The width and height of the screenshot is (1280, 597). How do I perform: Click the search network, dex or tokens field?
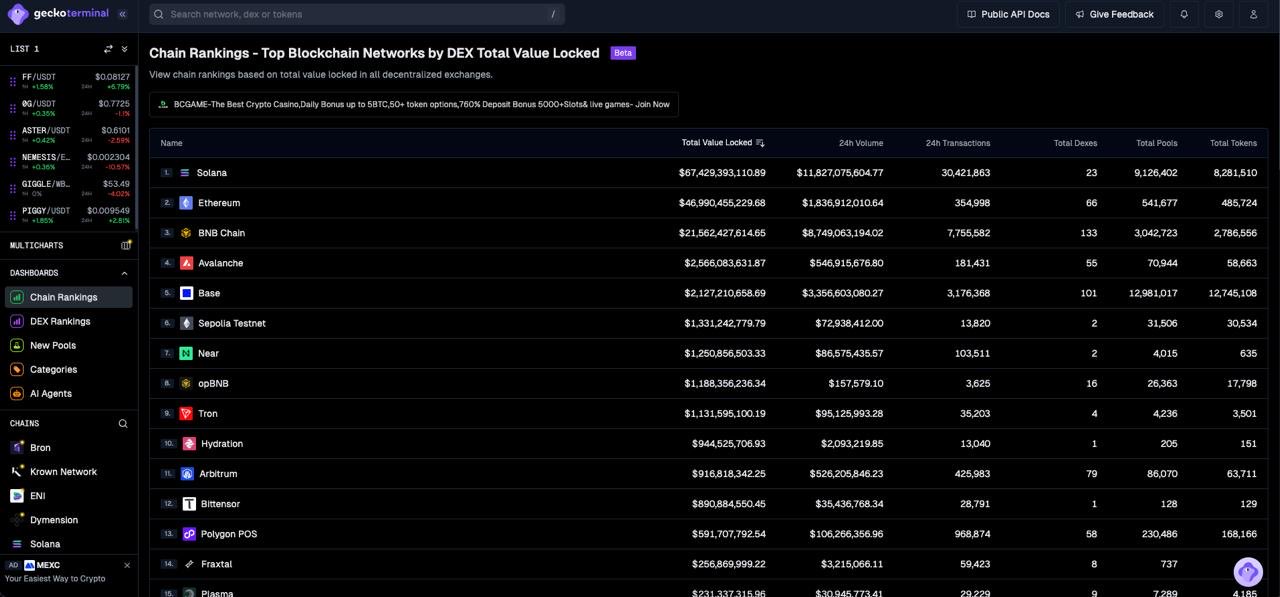[357, 14]
